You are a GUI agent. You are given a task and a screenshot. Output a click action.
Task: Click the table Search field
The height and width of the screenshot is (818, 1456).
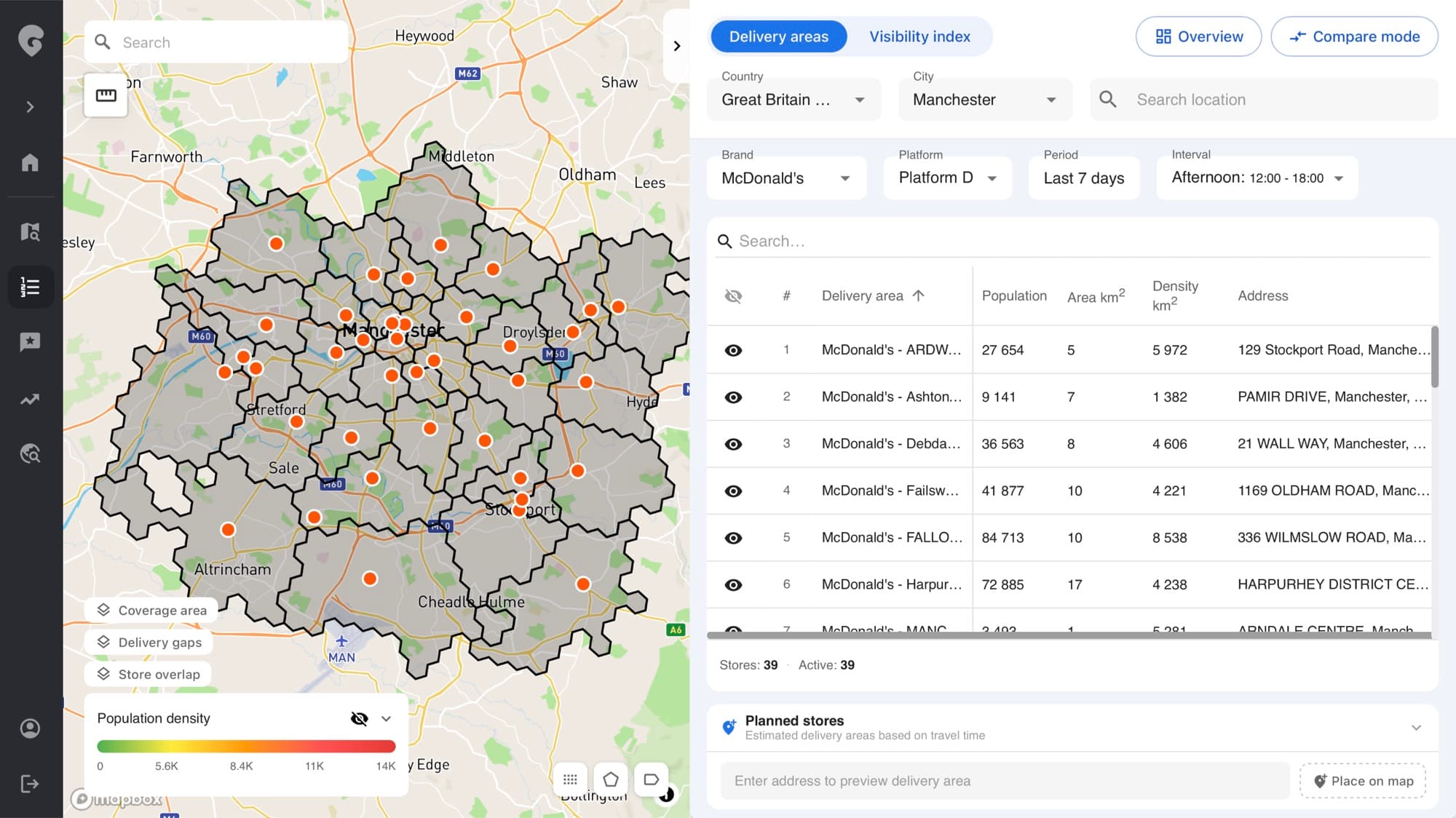(1072, 242)
